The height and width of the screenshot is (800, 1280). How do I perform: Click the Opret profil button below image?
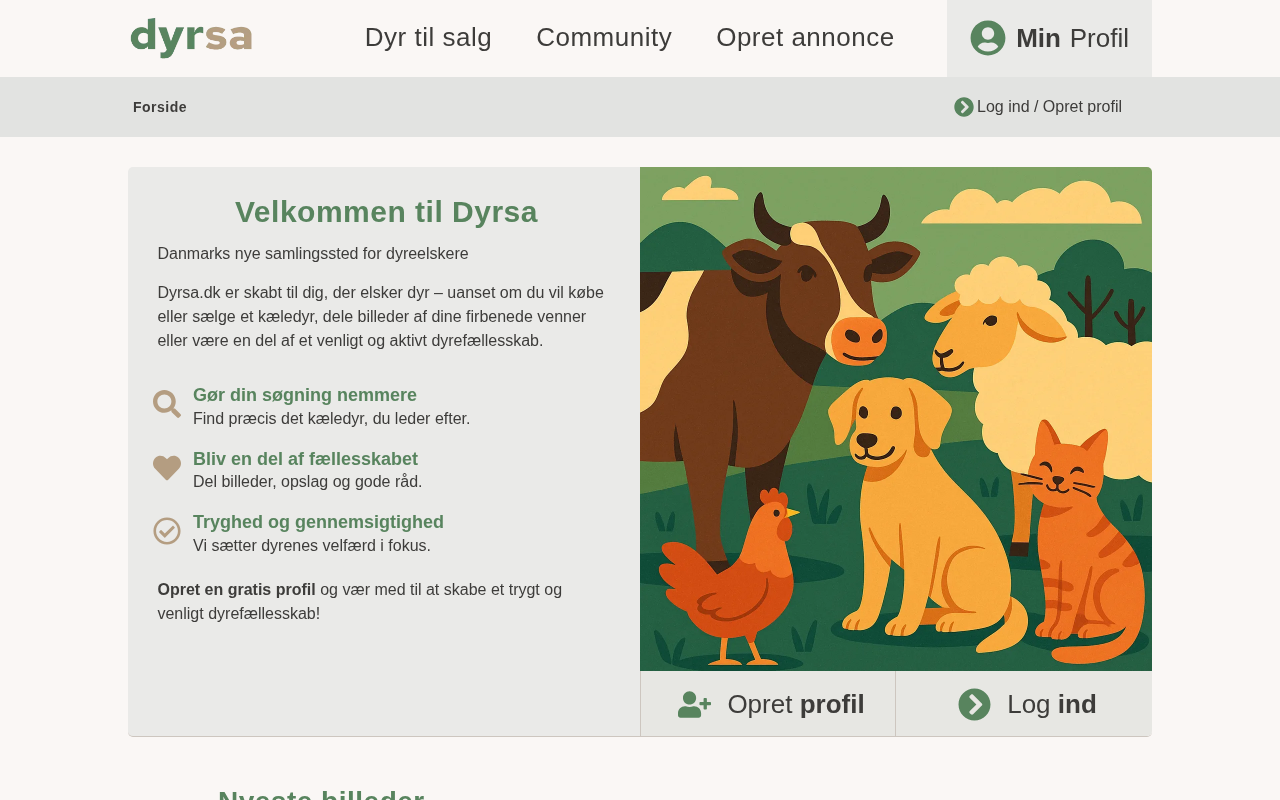pyautogui.click(x=768, y=704)
